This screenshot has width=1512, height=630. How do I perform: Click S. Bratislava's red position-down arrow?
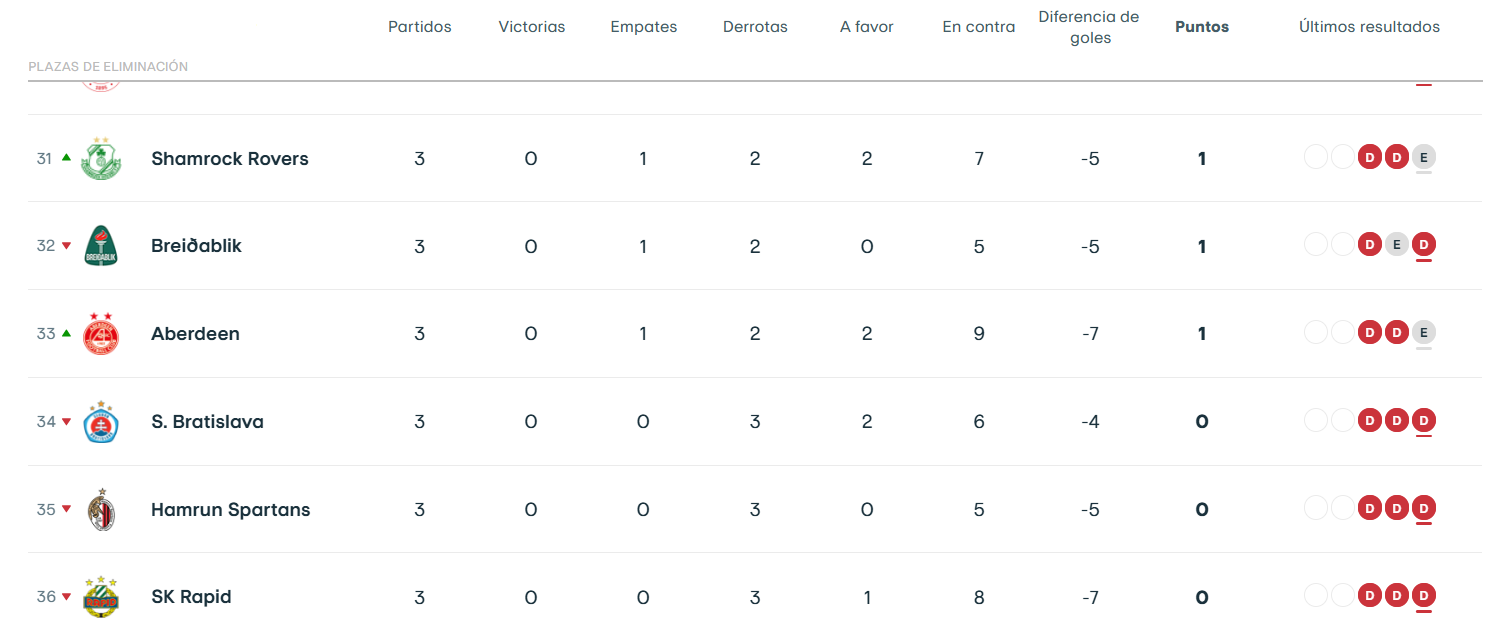(67, 422)
